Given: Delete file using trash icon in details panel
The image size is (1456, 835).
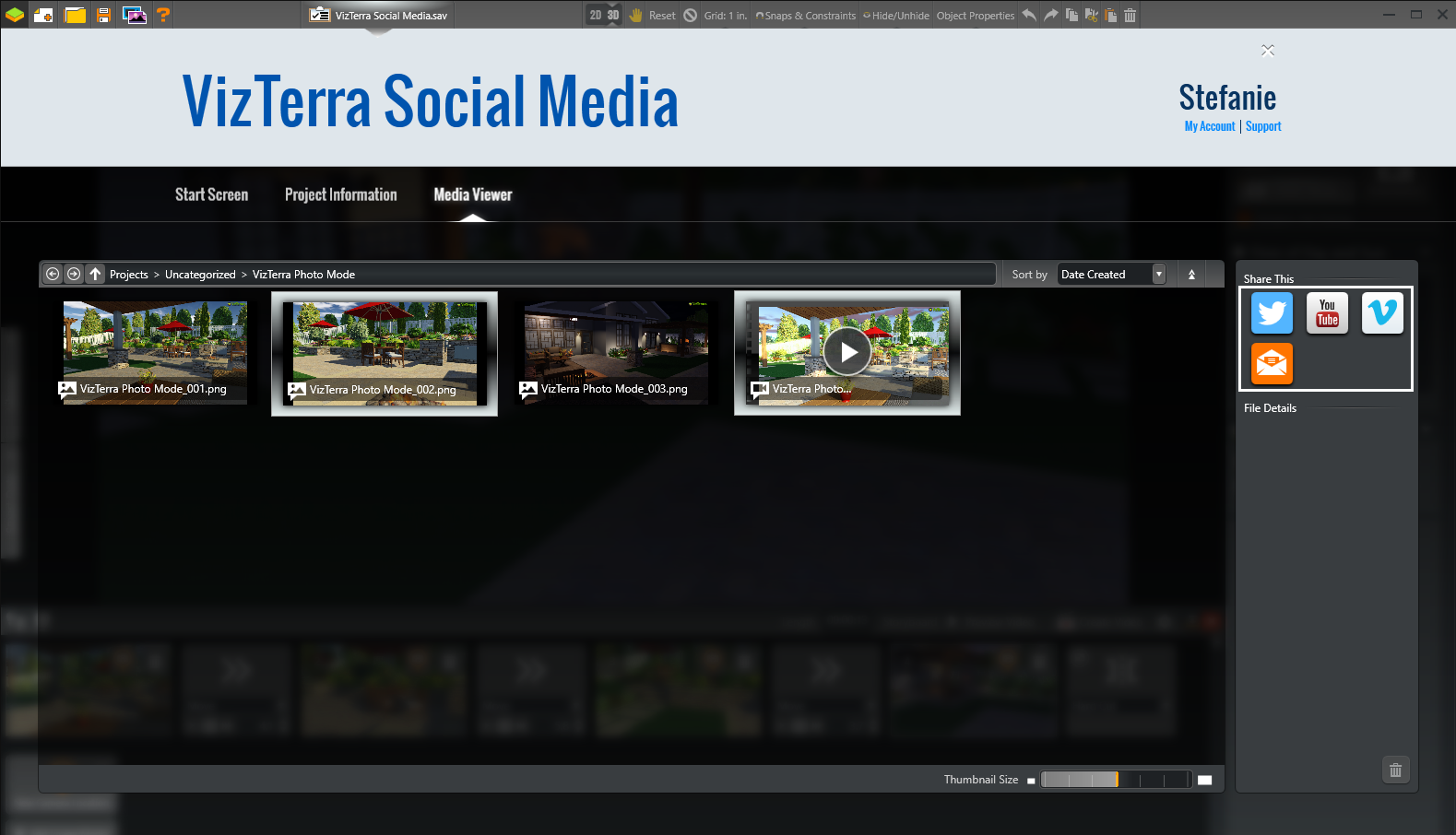Looking at the screenshot, I should [1395, 770].
